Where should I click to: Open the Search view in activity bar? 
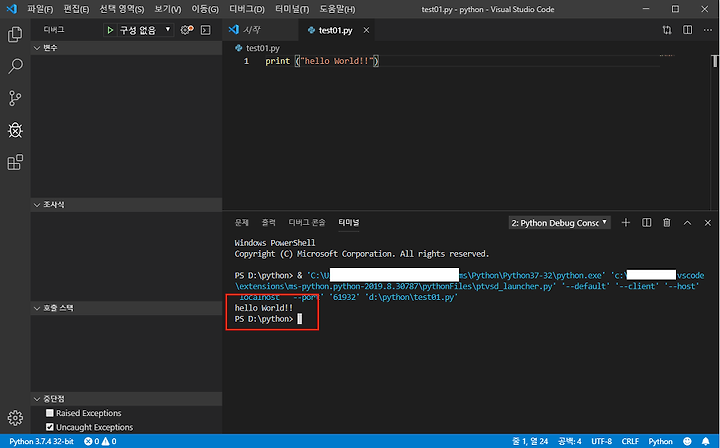click(15, 66)
